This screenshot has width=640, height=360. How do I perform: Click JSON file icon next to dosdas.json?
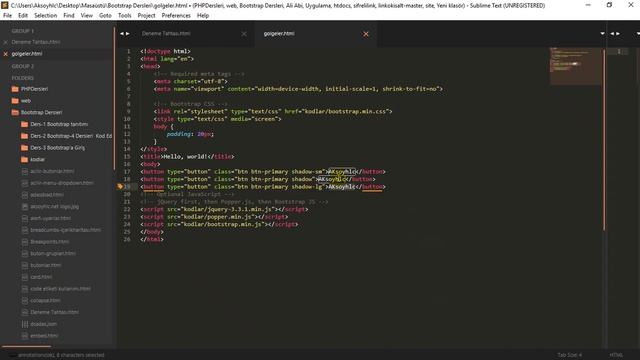click(x=24, y=324)
